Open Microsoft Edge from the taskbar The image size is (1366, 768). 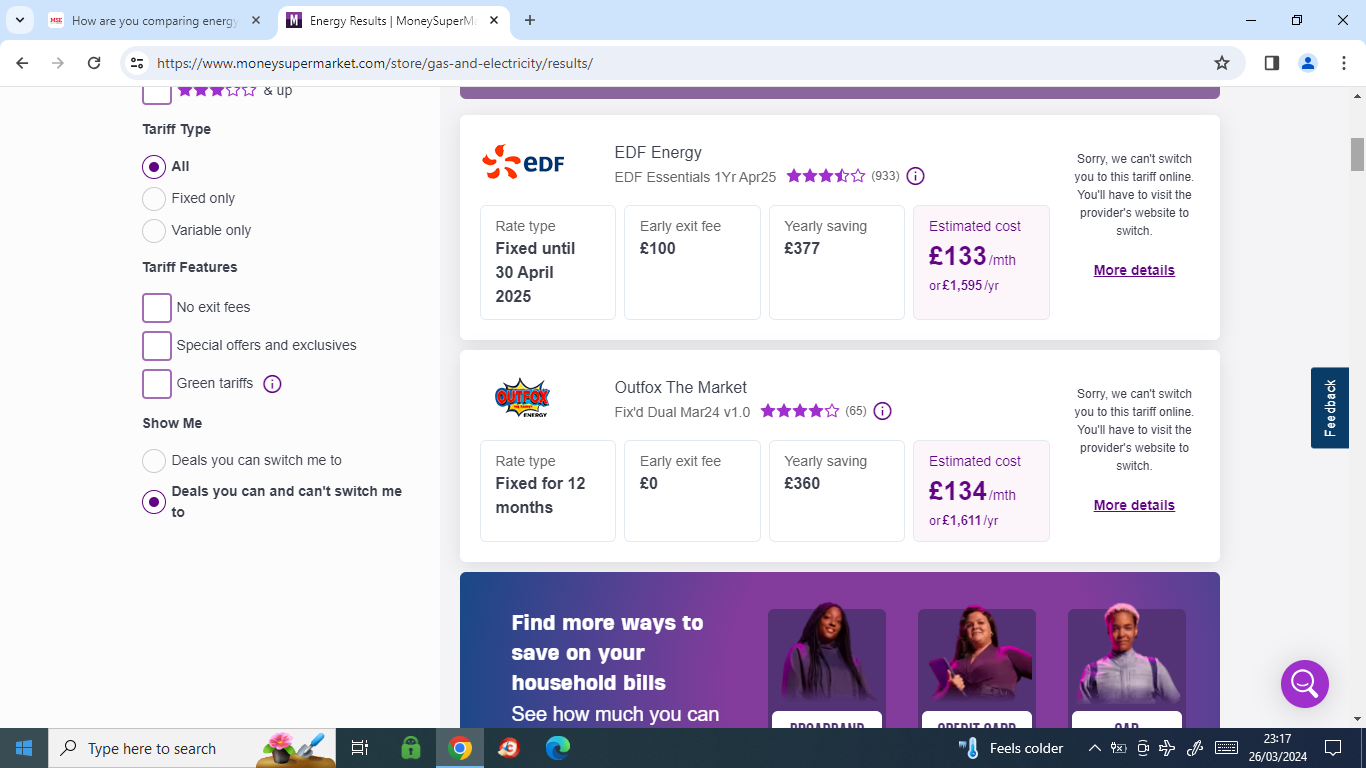click(x=558, y=748)
